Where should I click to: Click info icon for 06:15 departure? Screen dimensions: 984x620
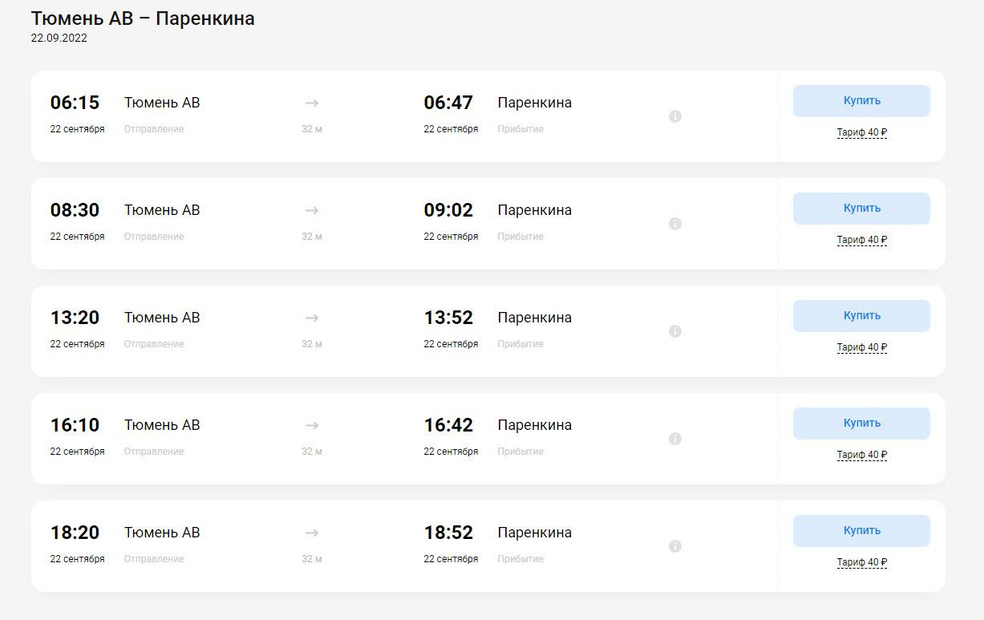click(675, 116)
